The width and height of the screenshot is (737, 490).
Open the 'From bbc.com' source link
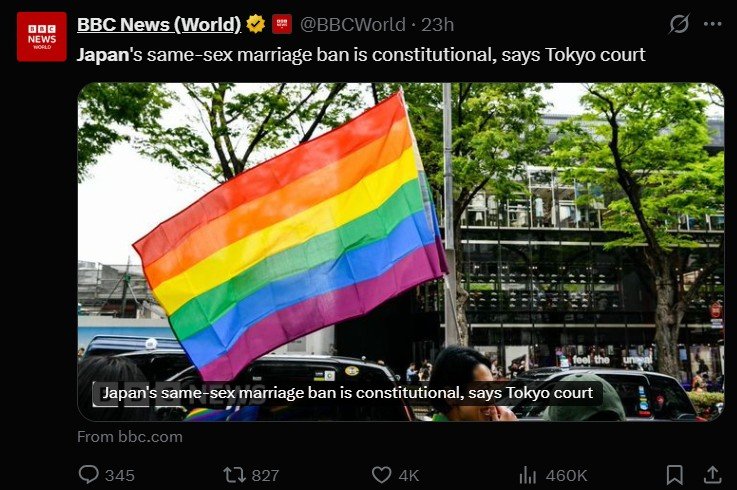(x=130, y=437)
